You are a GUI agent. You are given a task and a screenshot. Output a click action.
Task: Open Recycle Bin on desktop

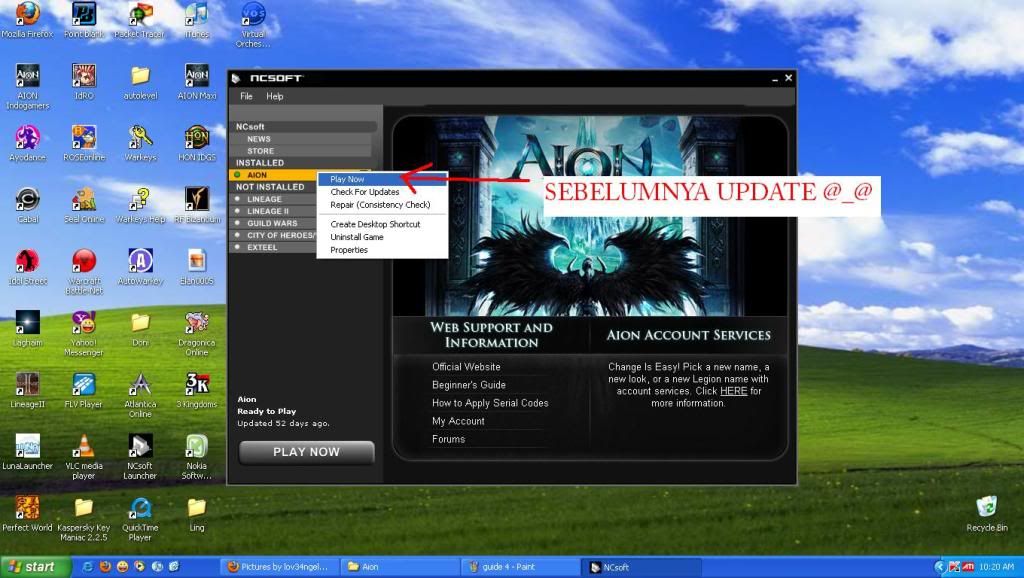tap(986, 513)
